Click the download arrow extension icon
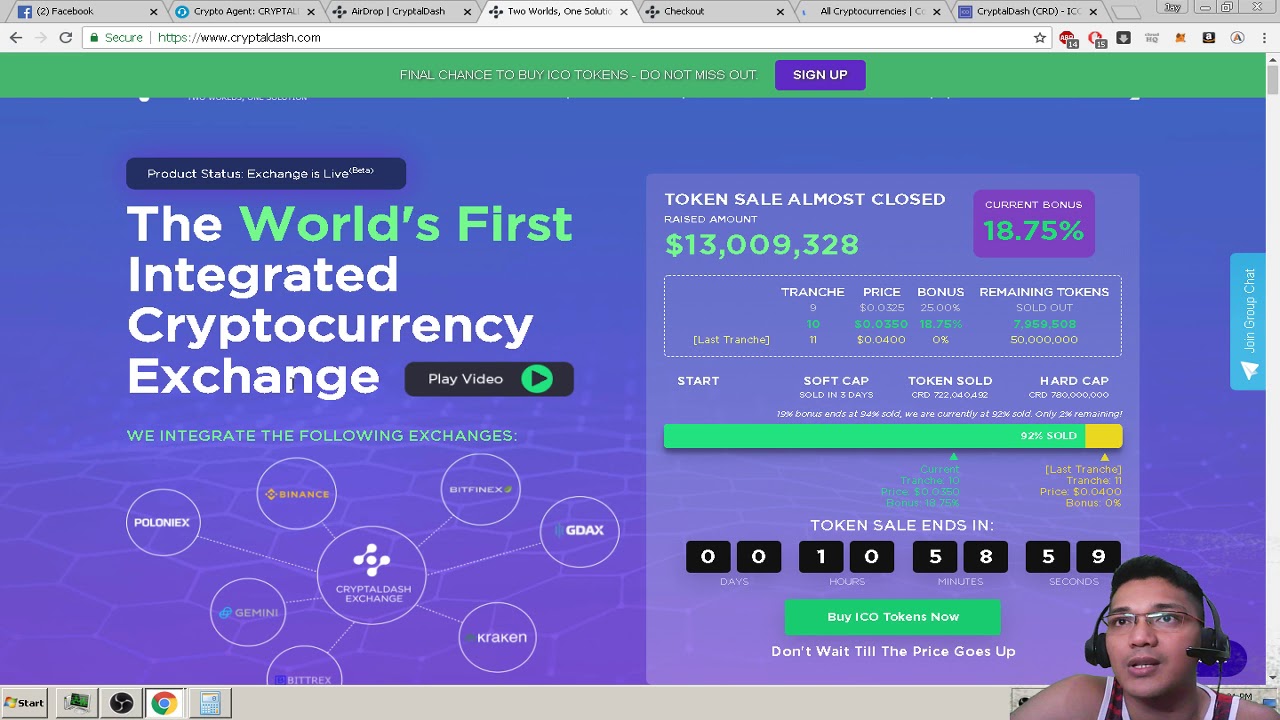1280x720 pixels. (1124, 38)
